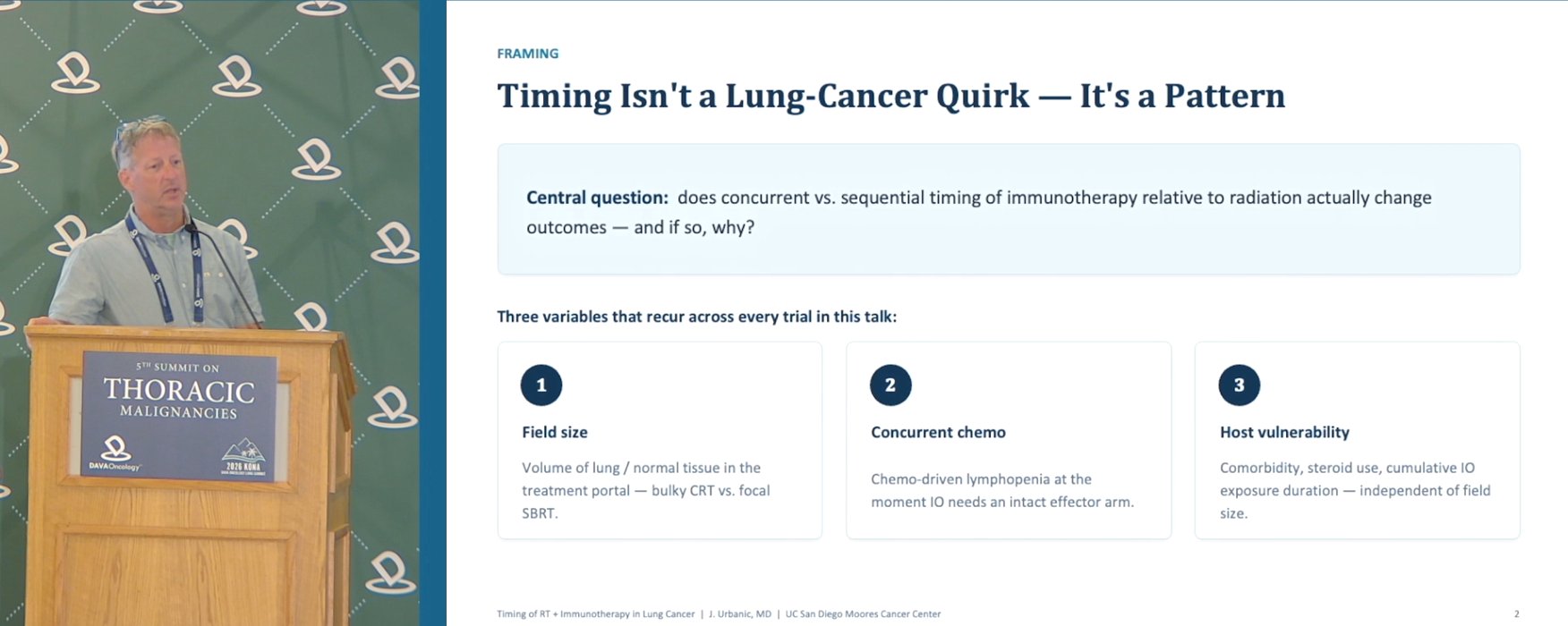Click the Thoracic Malignancies podium sign
This screenshot has height=626, width=1568.
[179, 415]
